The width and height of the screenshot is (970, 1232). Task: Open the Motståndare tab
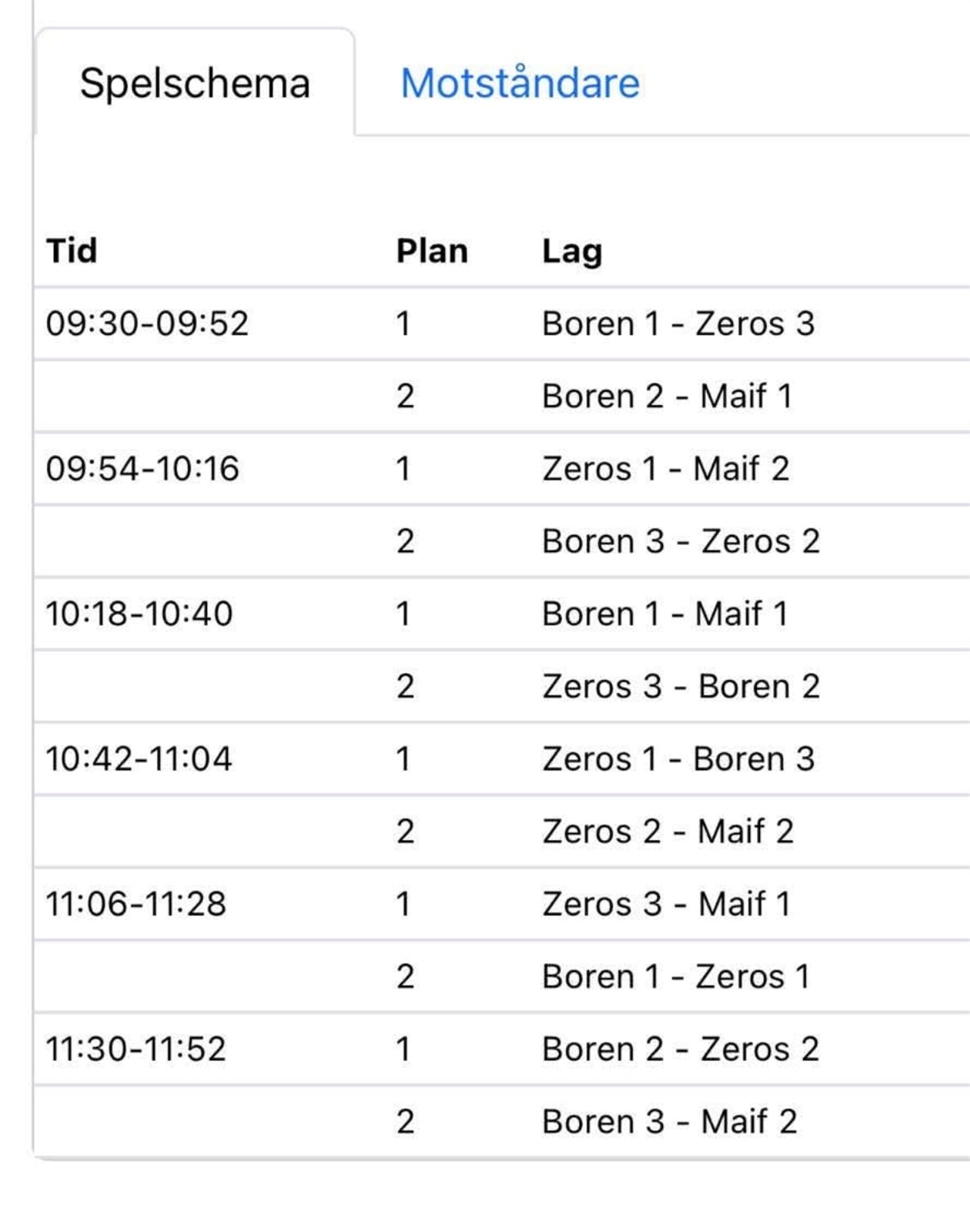coord(520,83)
